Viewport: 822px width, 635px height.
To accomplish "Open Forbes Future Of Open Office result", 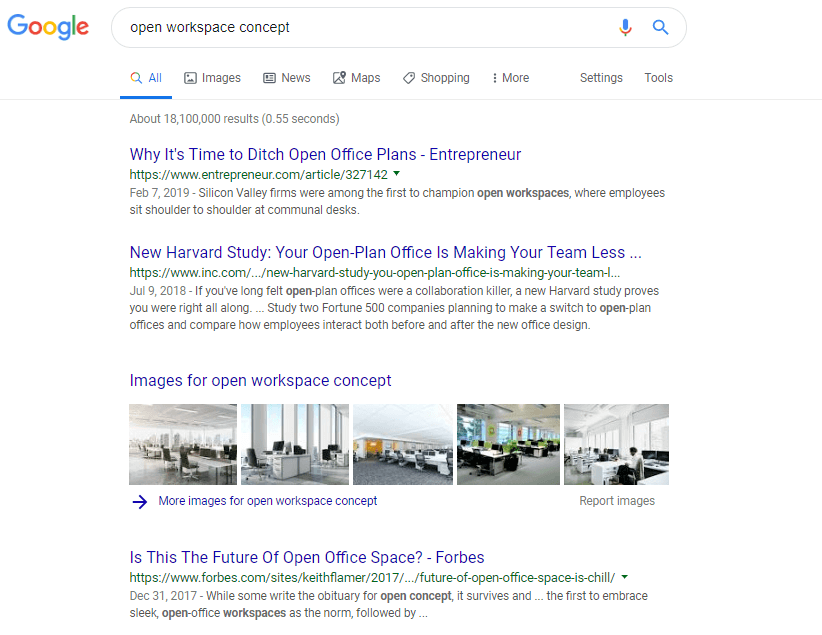I will pos(307,557).
